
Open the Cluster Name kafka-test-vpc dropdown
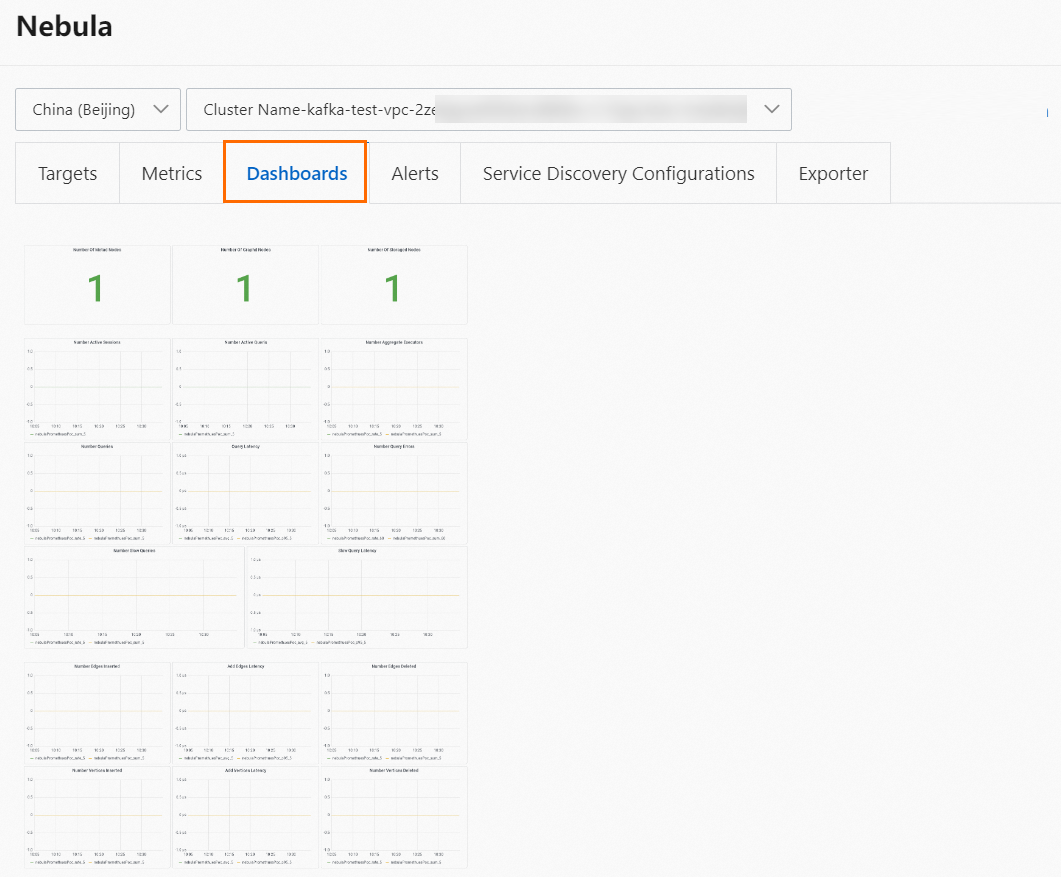(489, 110)
